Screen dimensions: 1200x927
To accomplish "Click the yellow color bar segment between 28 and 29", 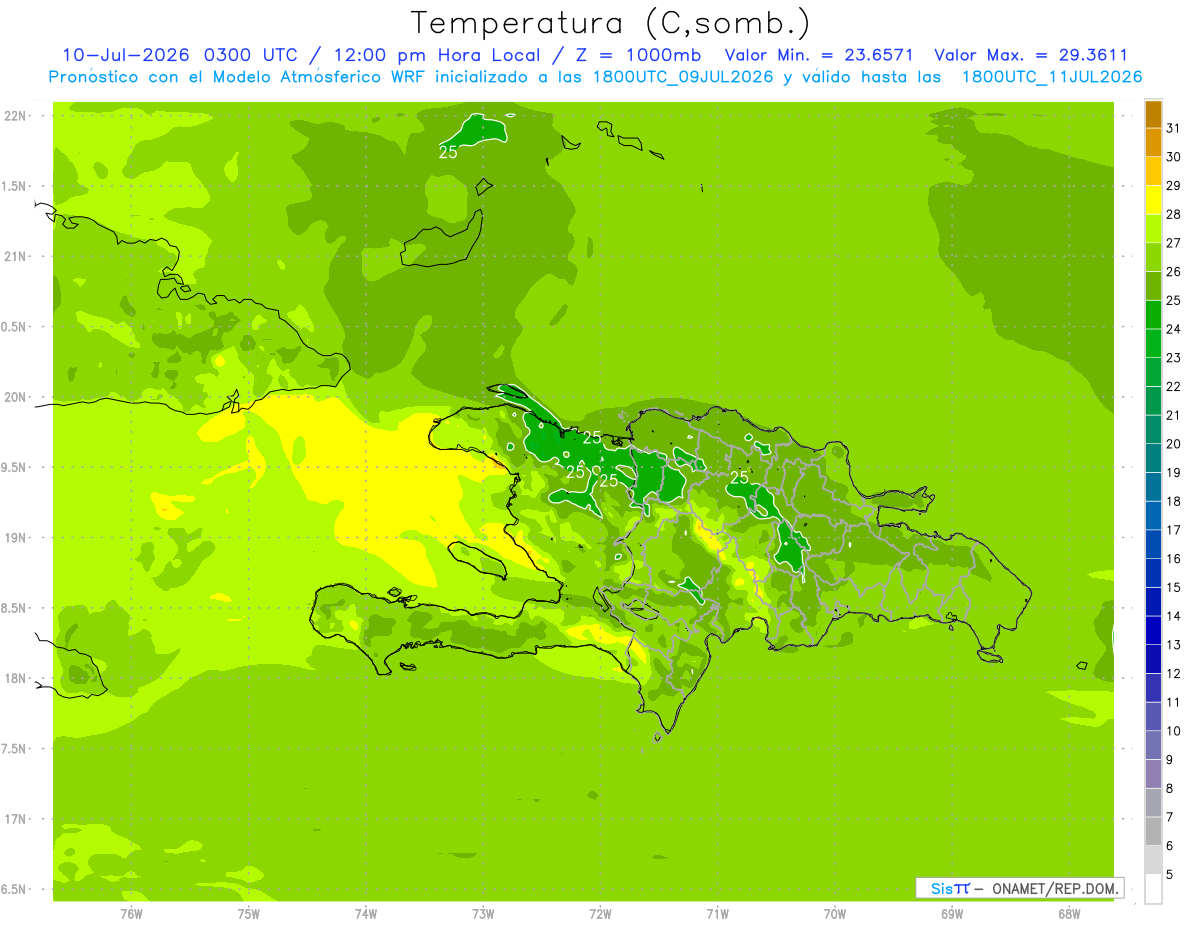I will 1153,200.
